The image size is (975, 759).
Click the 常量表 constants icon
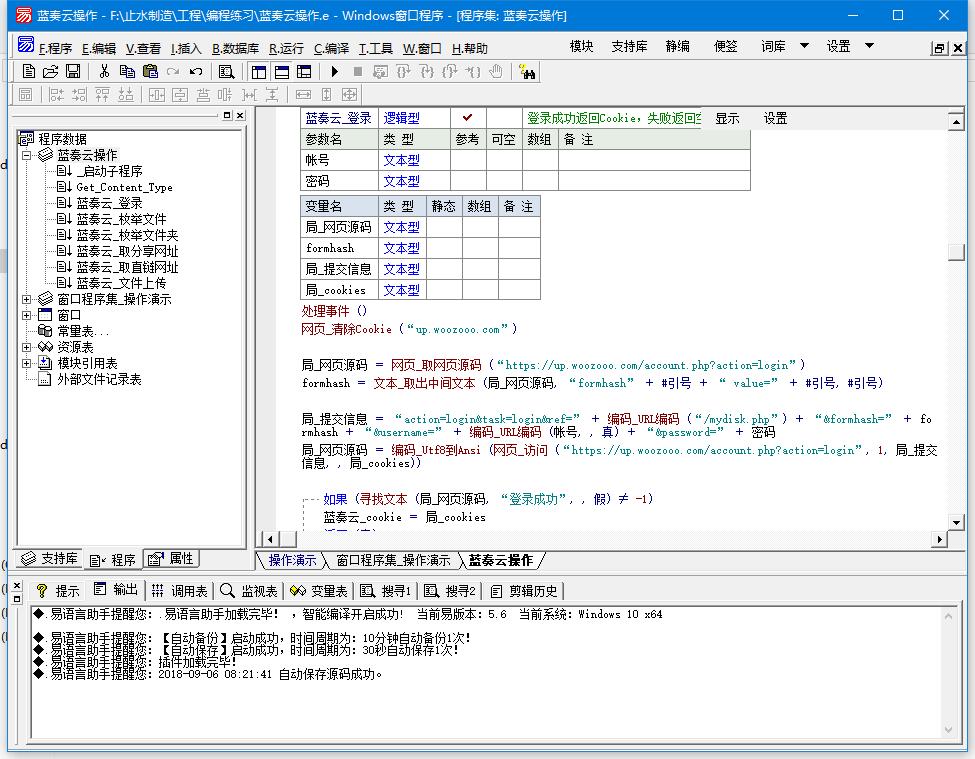45,331
